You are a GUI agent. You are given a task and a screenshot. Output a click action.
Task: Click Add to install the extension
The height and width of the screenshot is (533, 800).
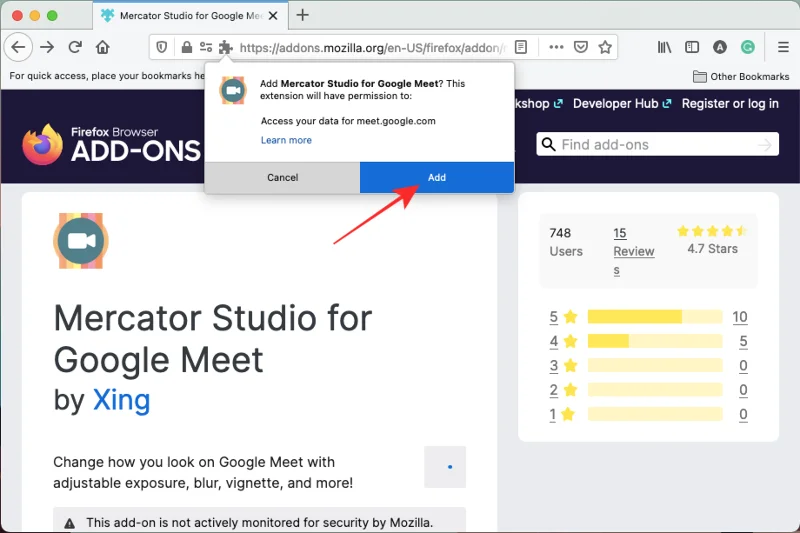[x=437, y=177]
